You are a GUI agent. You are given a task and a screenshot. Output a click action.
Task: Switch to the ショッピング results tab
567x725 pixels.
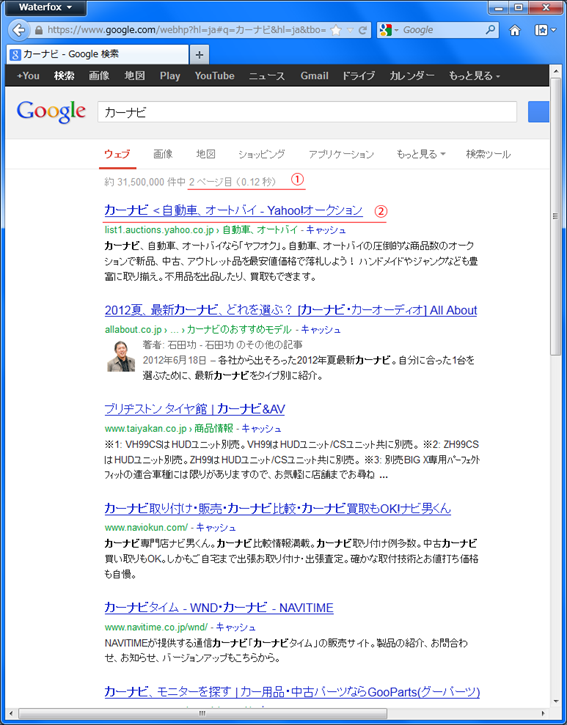coord(261,154)
